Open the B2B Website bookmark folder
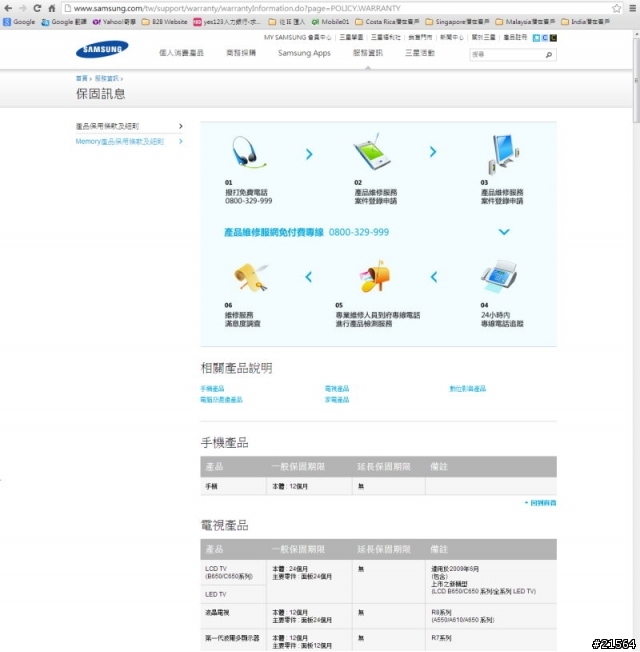The height and width of the screenshot is (652, 640). pyautogui.click(x=165, y=22)
